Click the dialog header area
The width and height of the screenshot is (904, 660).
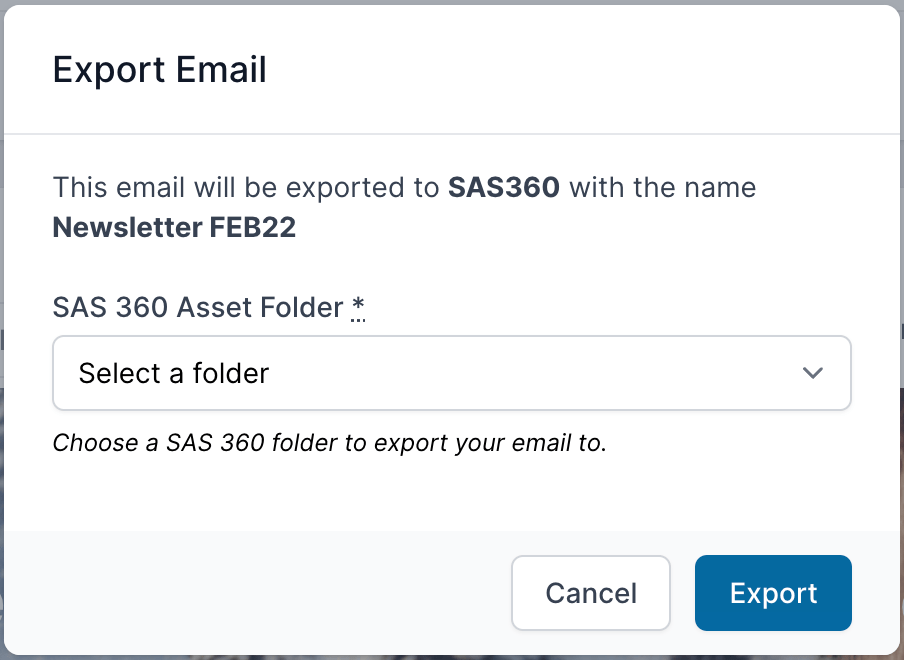pos(450,69)
